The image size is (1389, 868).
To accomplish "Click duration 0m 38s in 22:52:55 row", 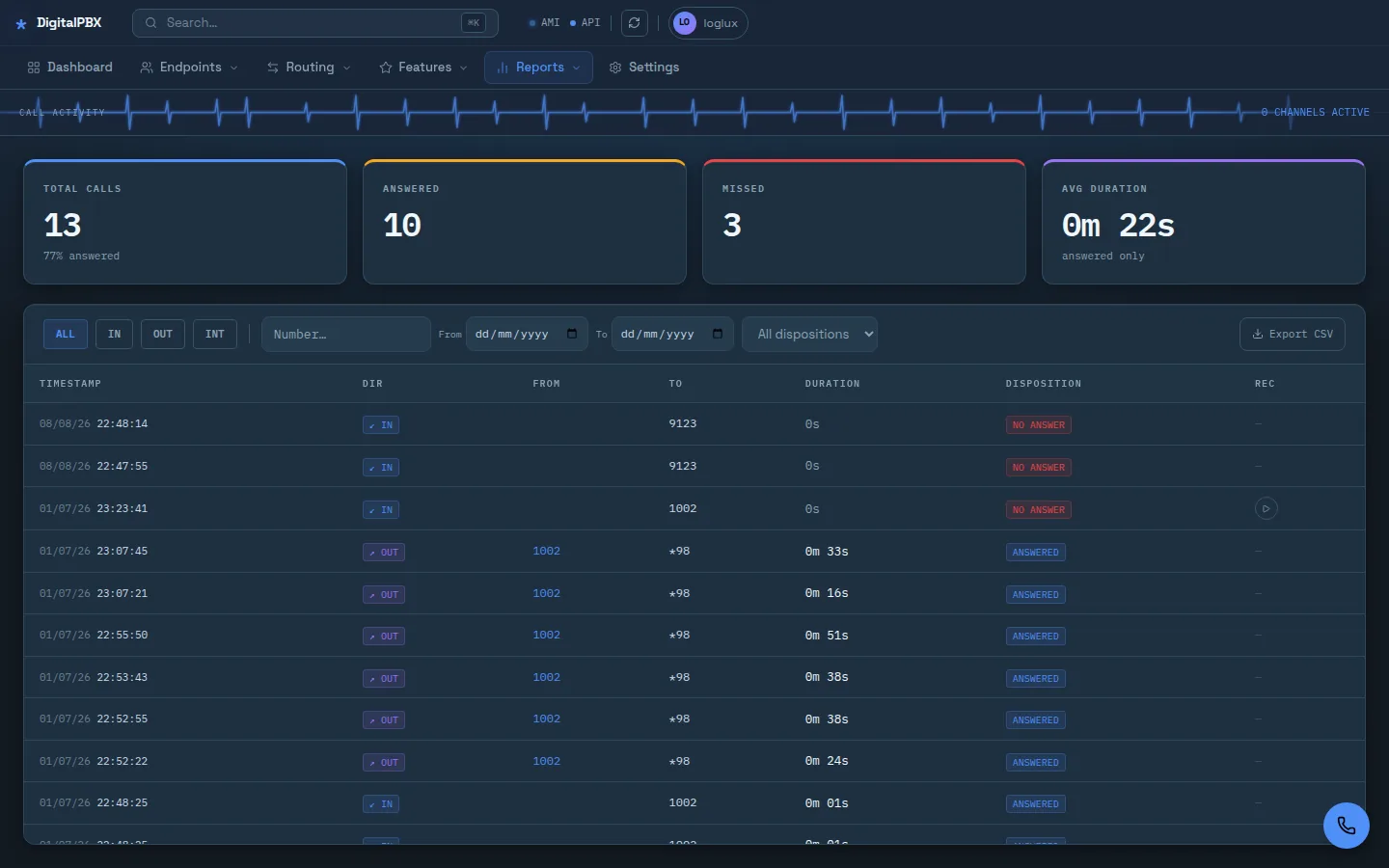I will pyautogui.click(x=827, y=719).
